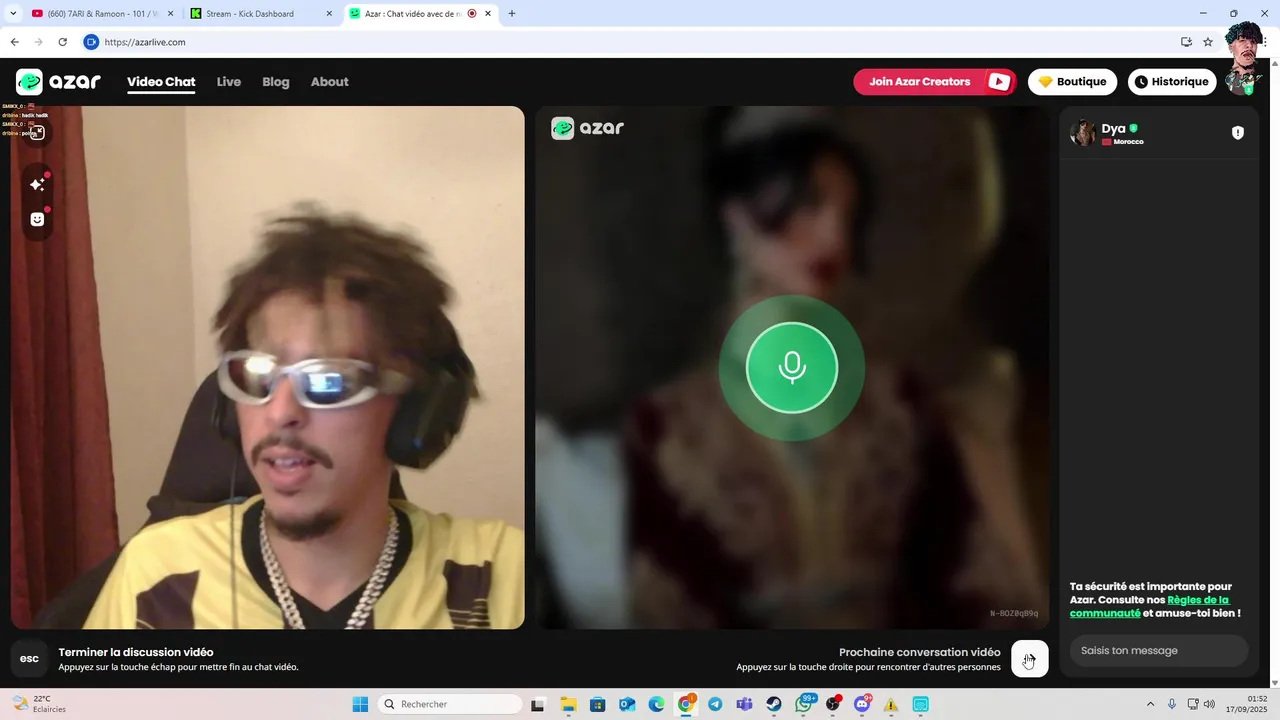This screenshot has width=1280, height=720.
Task: Click the green microphone button
Action: (x=792, y=368)
